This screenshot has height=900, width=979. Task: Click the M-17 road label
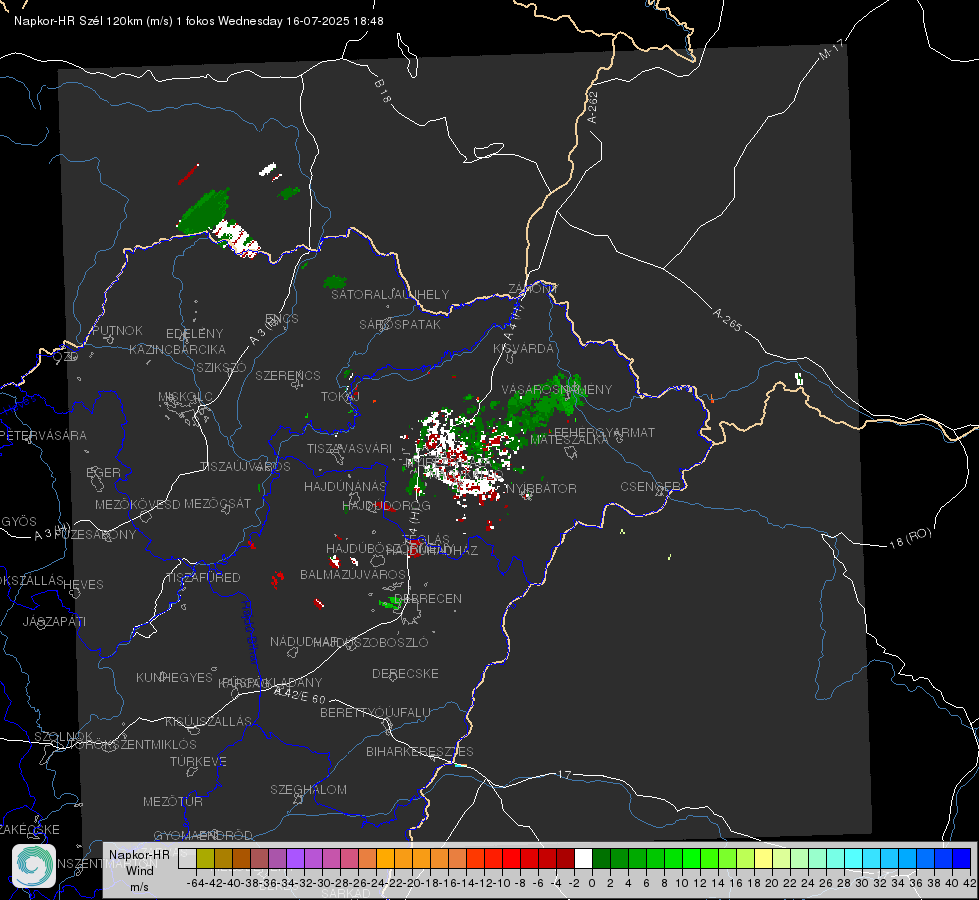831,49
